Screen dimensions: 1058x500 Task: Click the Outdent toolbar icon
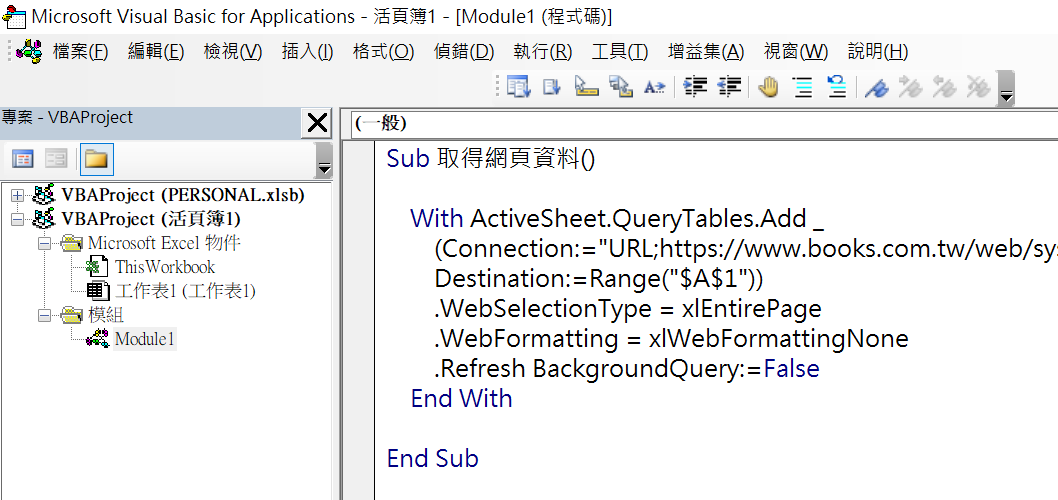pyautogui.click(x=729, y=86)
